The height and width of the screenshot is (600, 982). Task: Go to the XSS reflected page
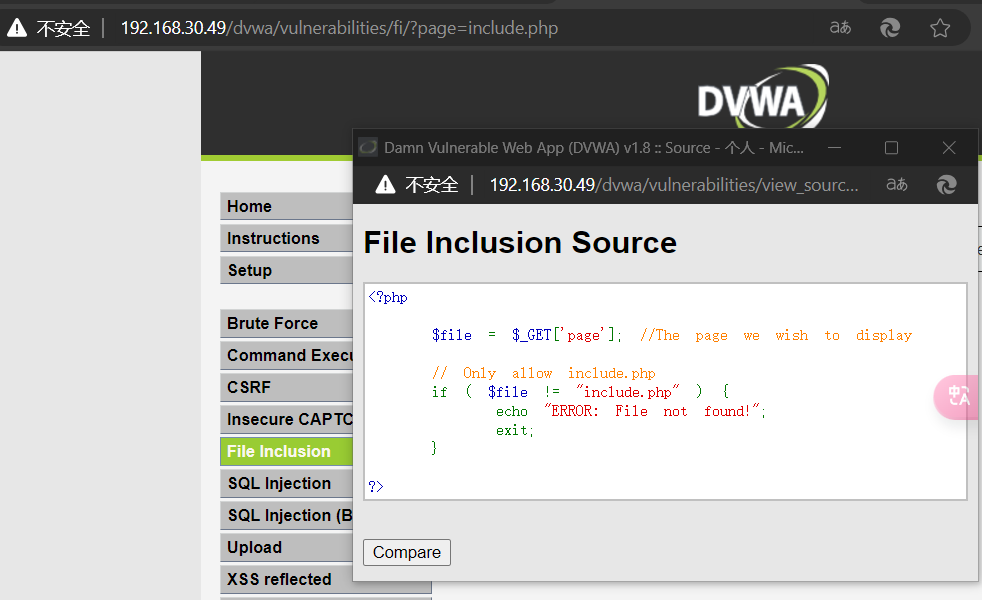287,579
